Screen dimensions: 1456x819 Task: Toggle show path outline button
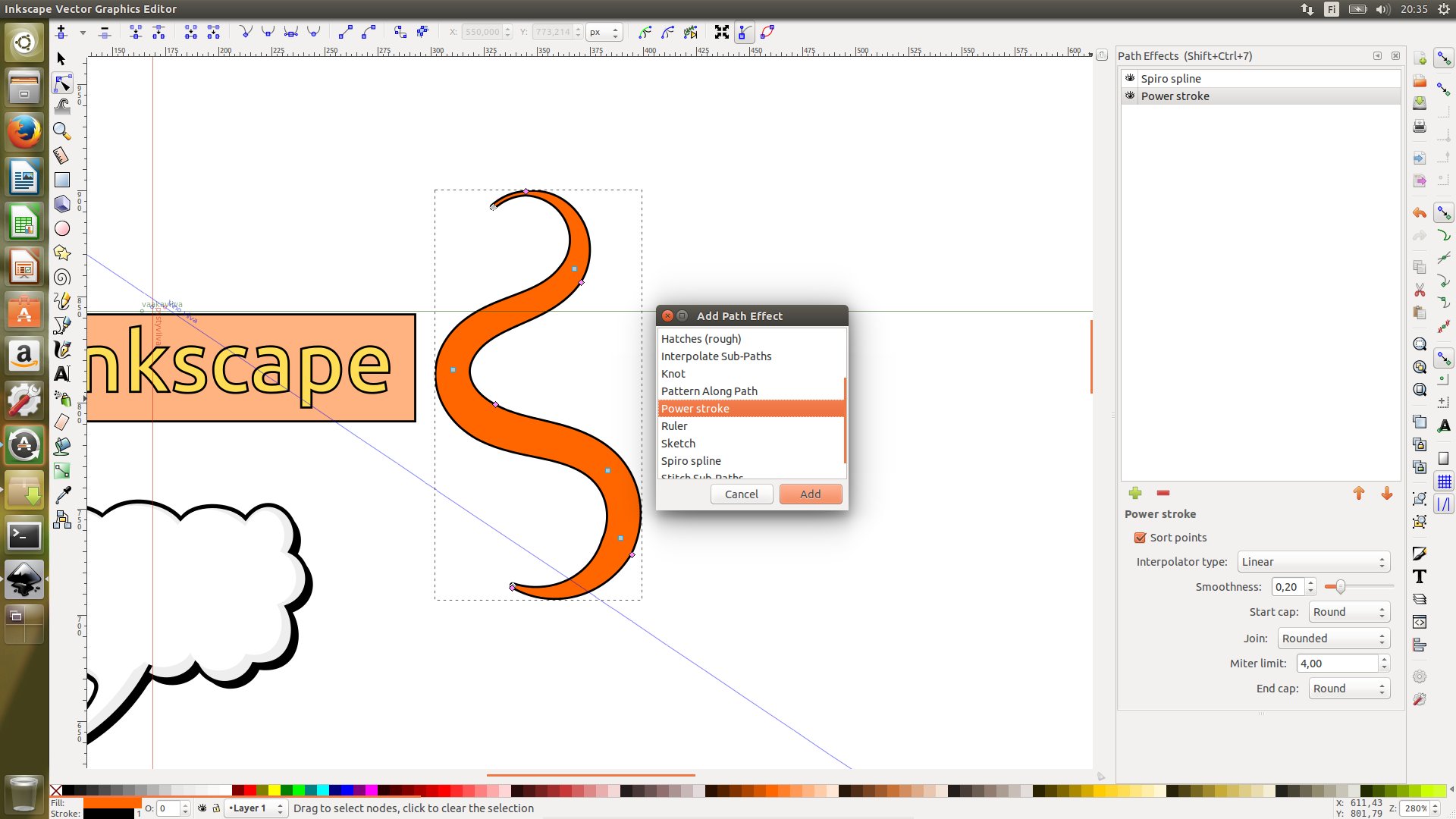click(x=767, y=32)
